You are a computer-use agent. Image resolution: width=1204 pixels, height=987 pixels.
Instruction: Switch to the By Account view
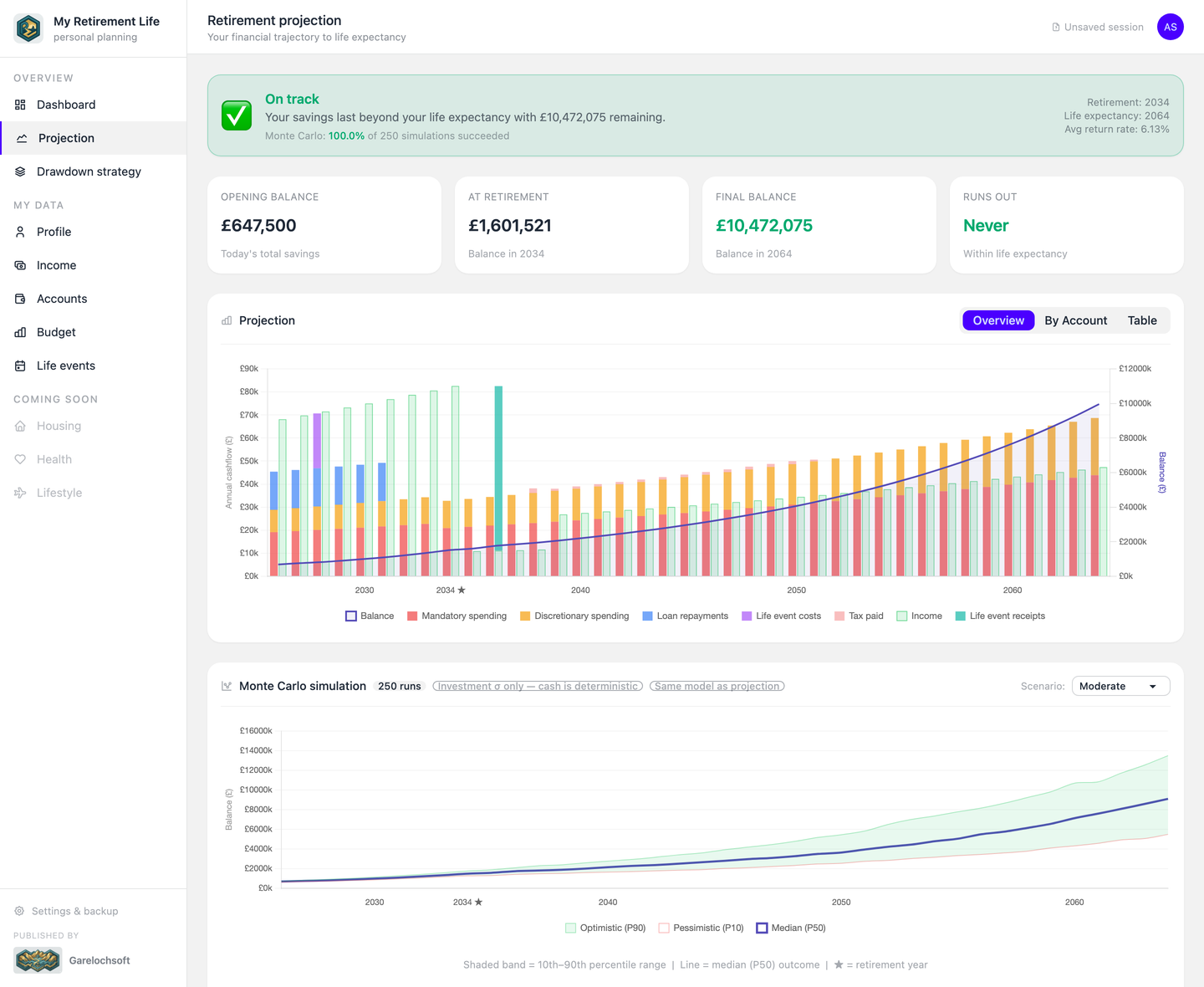tap(1075, 320)
